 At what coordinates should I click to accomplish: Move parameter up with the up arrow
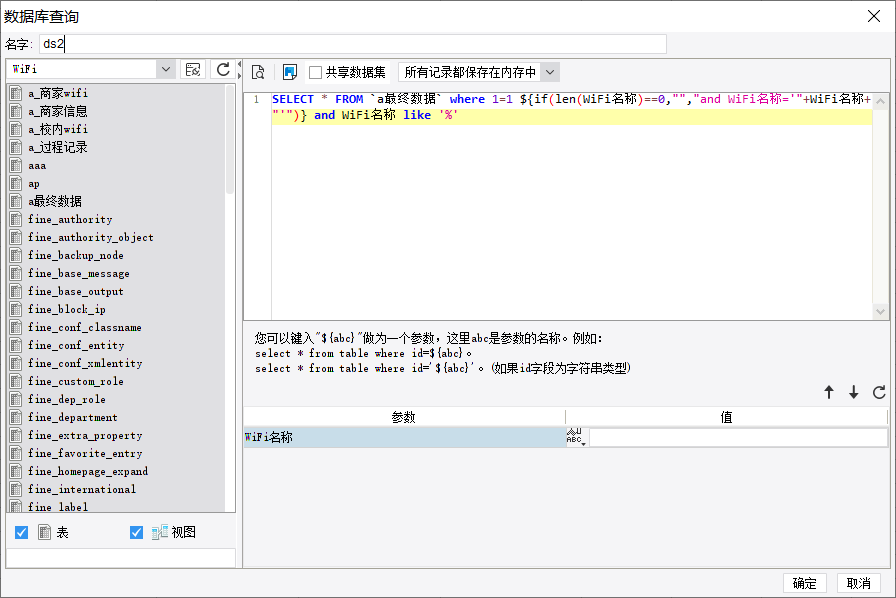click(x=829, y=392)
